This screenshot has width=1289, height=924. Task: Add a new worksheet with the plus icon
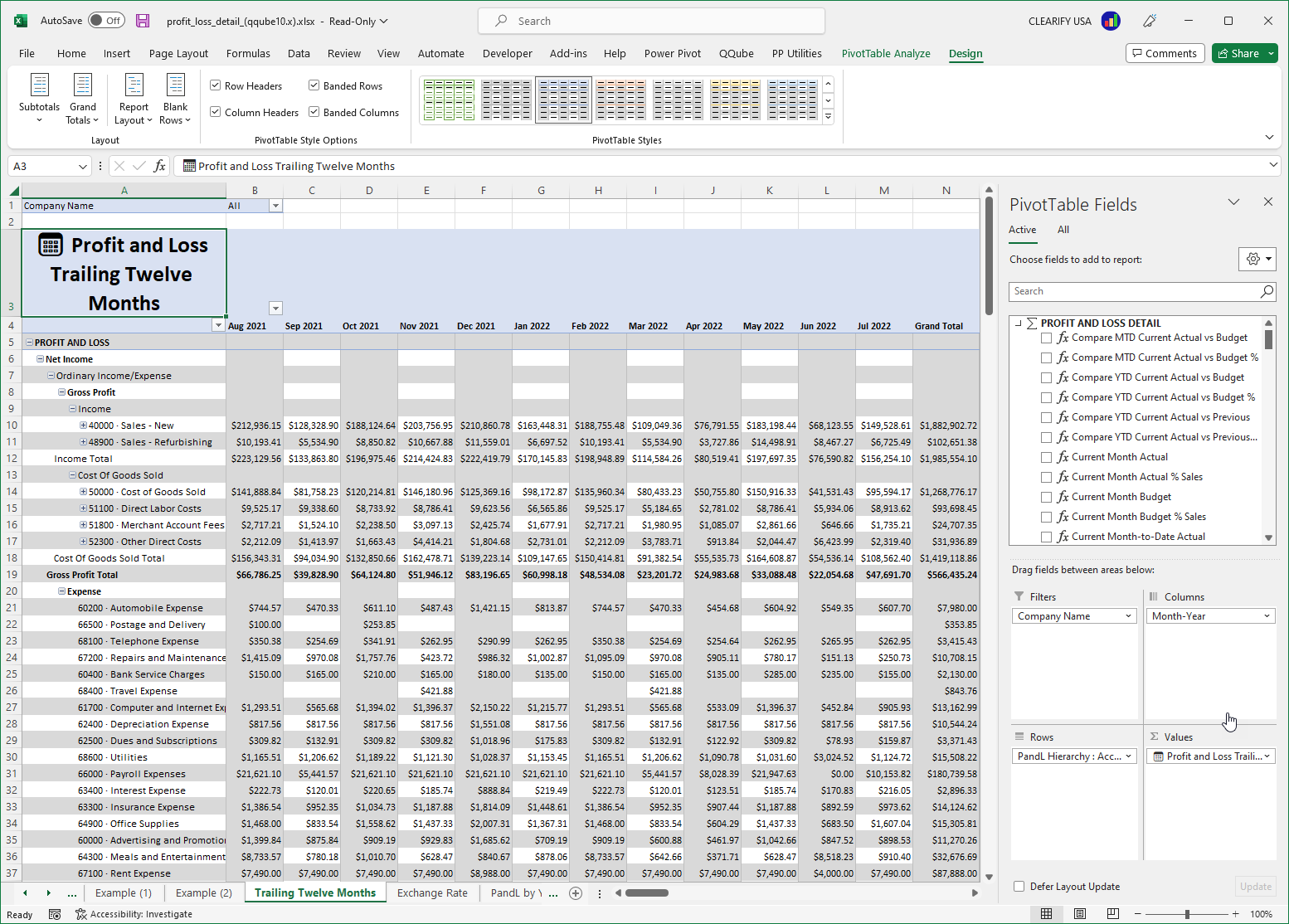click(576, 893)
